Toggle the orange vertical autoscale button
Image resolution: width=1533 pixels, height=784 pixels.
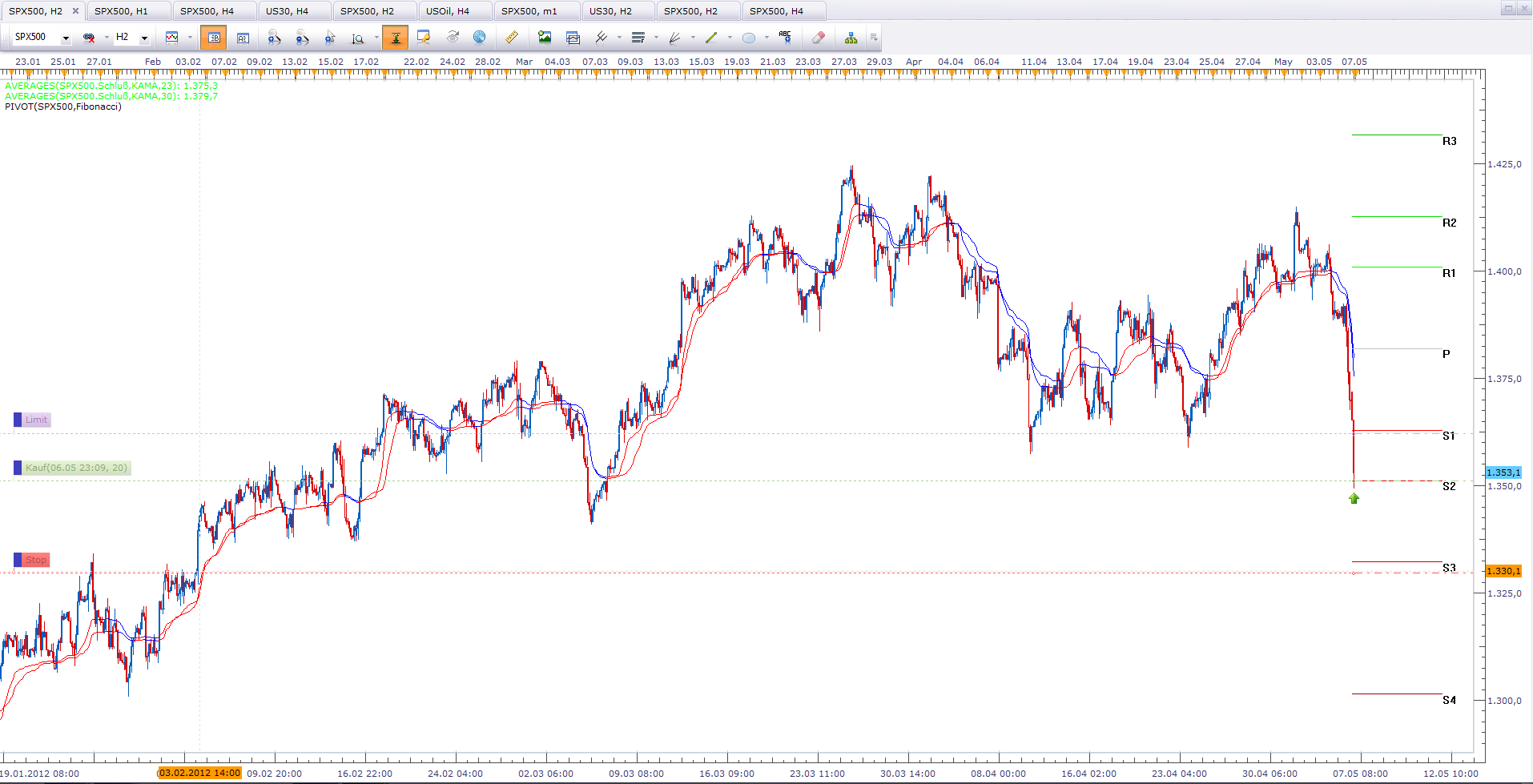coord(395,38)
